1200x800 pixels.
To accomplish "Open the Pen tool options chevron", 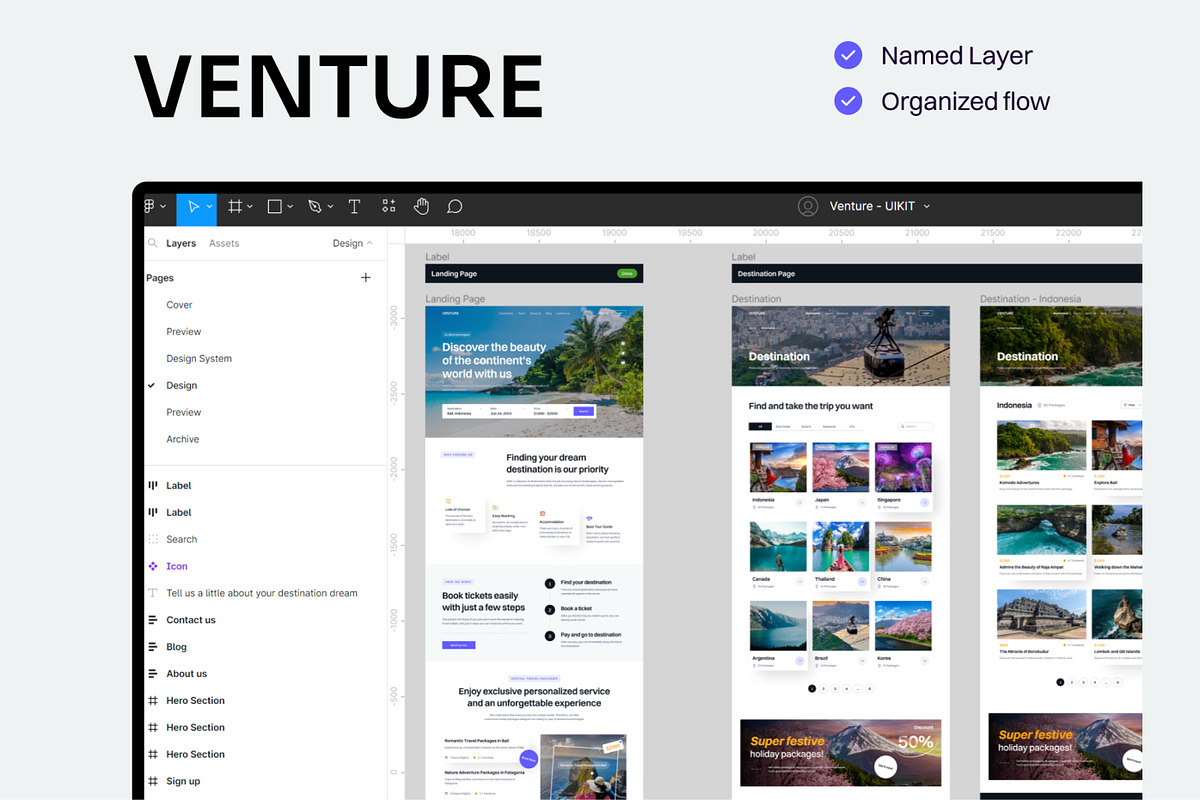I will click(x=330, y=207).
